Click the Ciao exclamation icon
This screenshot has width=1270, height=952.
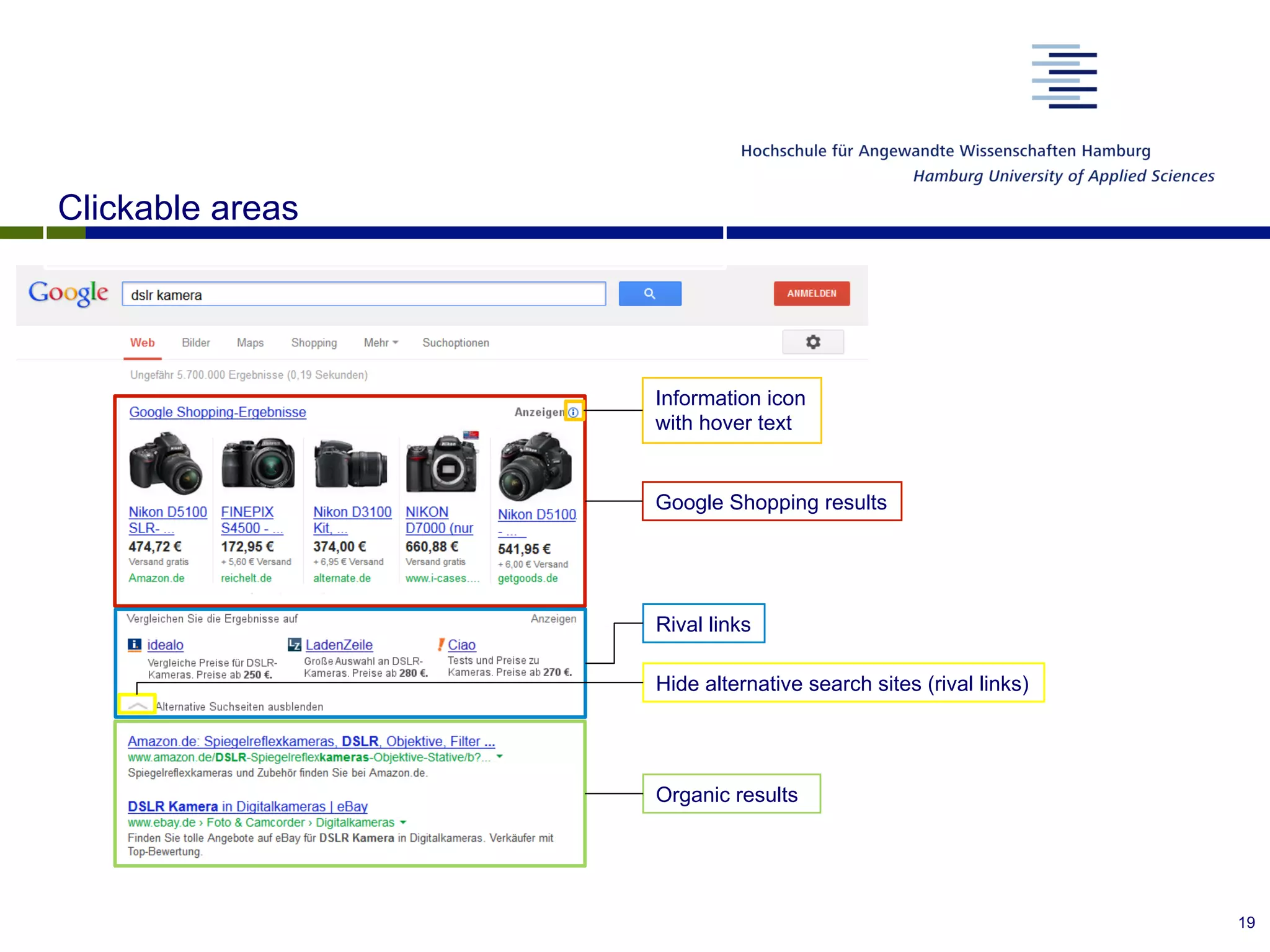[441, 645]
